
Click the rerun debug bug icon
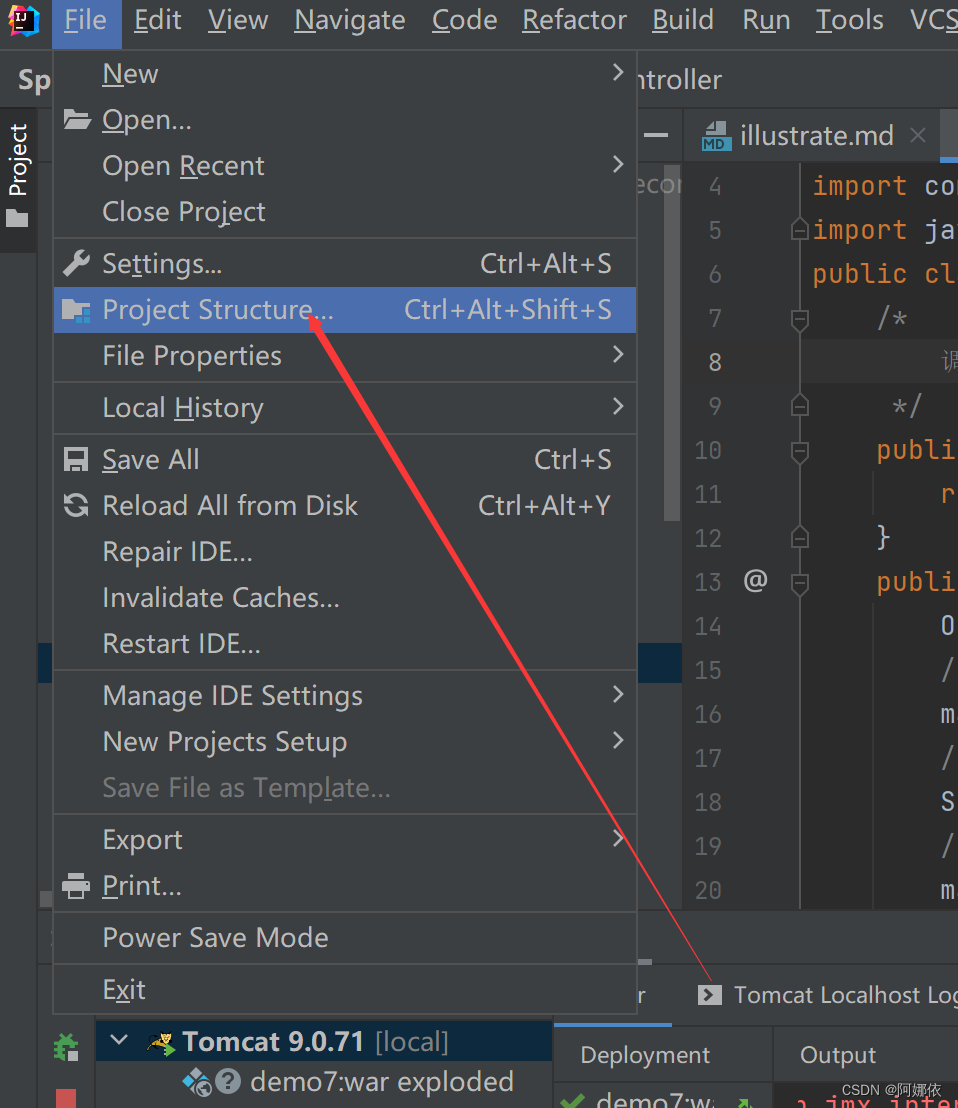point(66,1047)
